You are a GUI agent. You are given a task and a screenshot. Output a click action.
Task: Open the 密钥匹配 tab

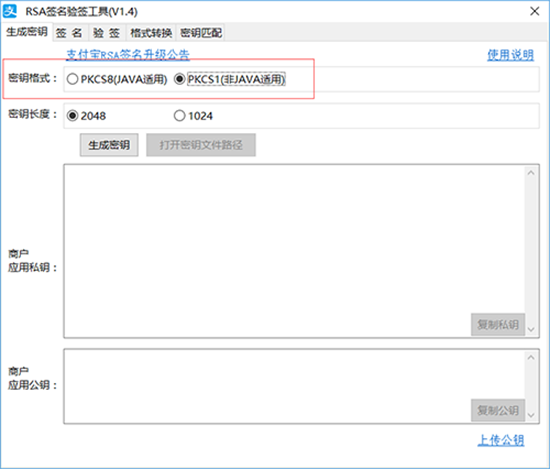click(201, 33)
